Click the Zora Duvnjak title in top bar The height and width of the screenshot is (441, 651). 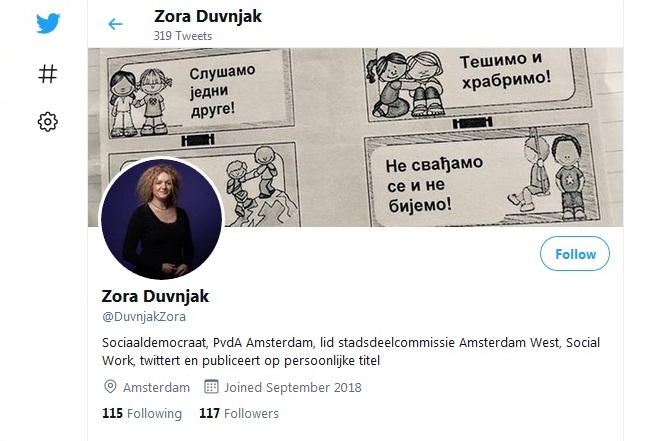pos(208,17)
